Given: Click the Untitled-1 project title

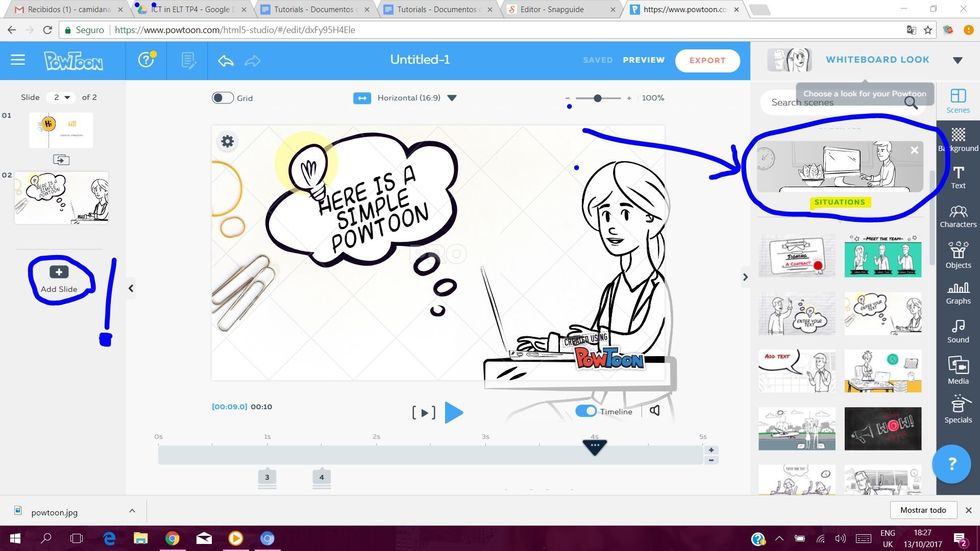Looking at the screenshot, I should (x=420, y=59).
